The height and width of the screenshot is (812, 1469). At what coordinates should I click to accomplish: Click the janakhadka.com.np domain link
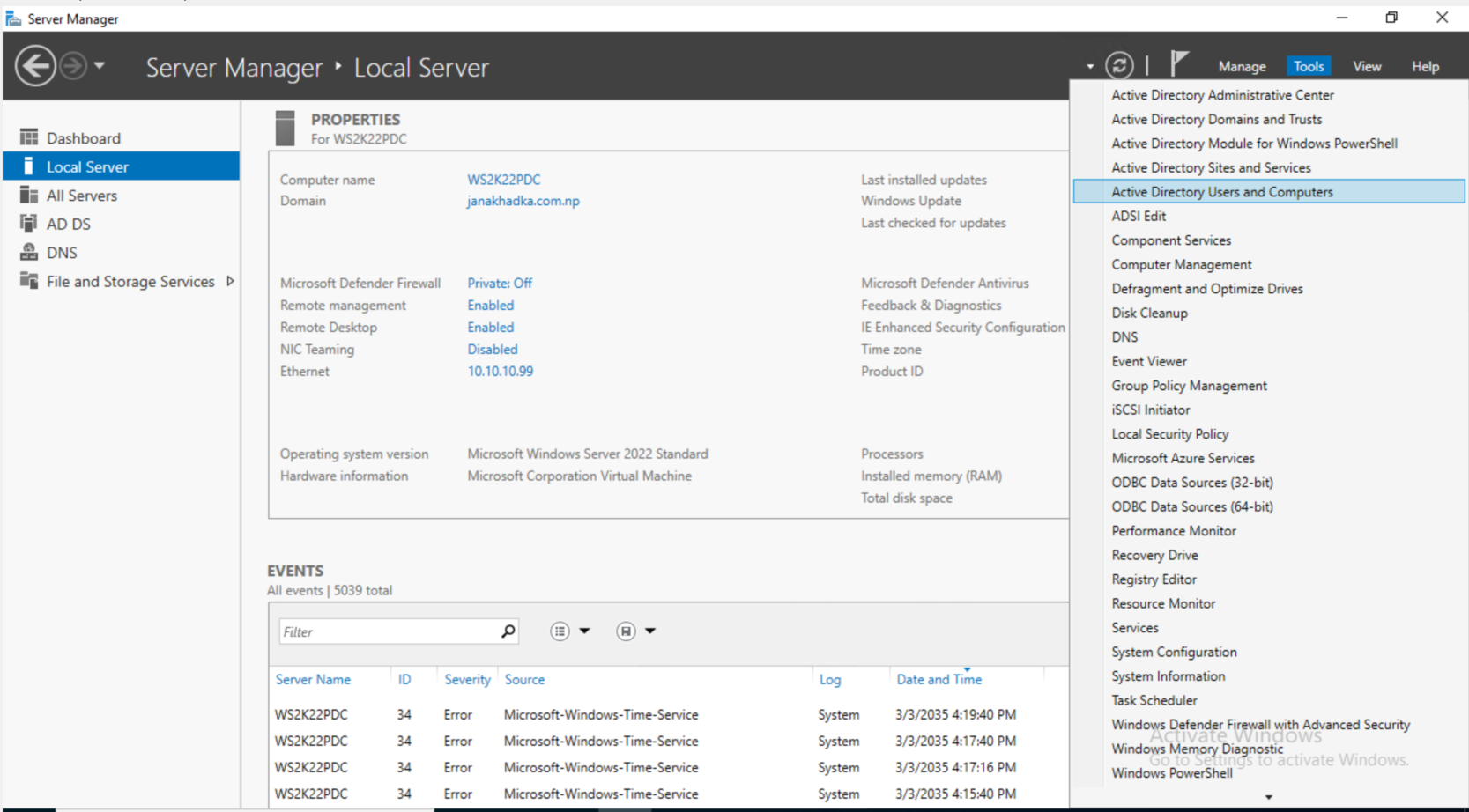(523, 201)
